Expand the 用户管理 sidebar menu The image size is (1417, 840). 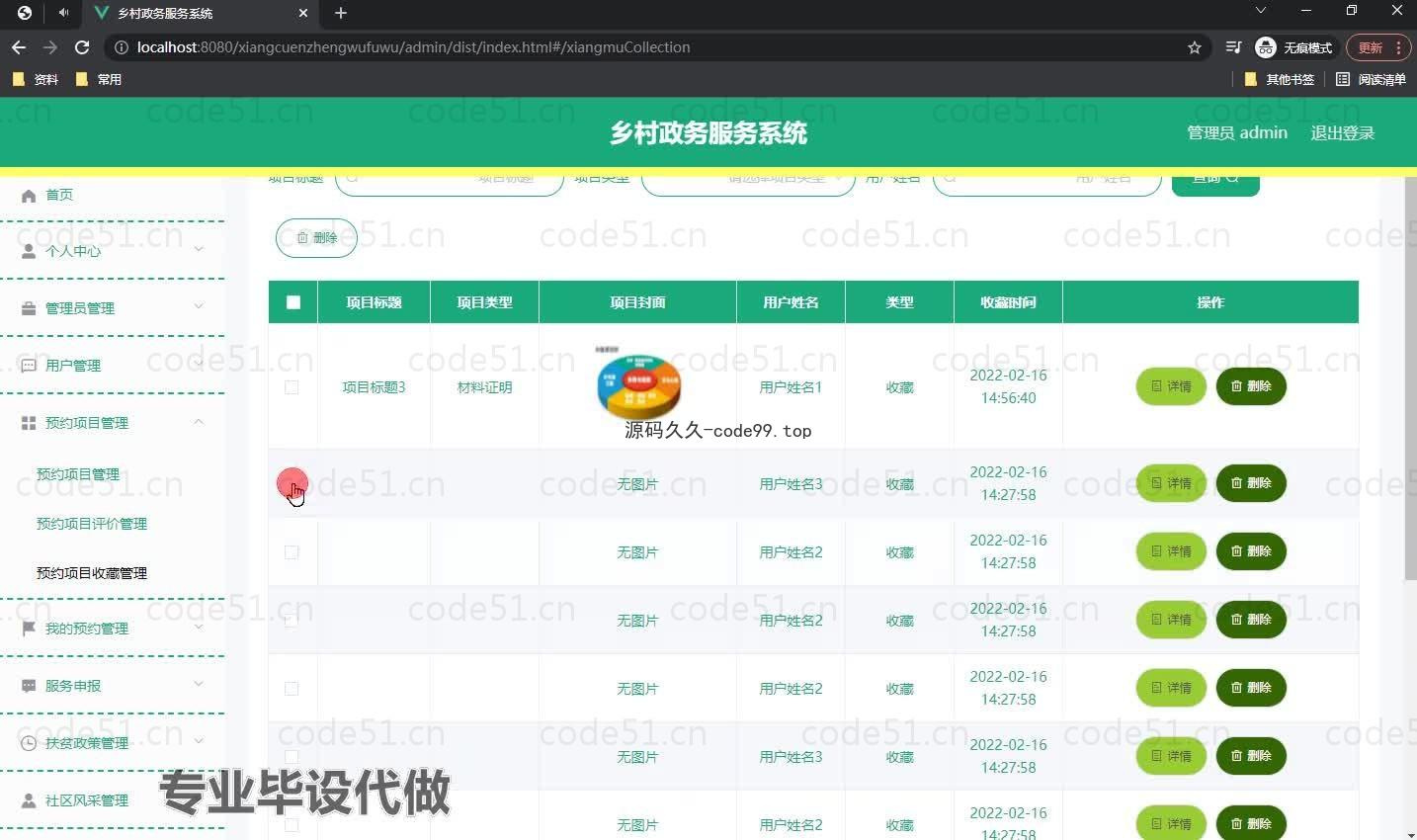tap(112, 366)
